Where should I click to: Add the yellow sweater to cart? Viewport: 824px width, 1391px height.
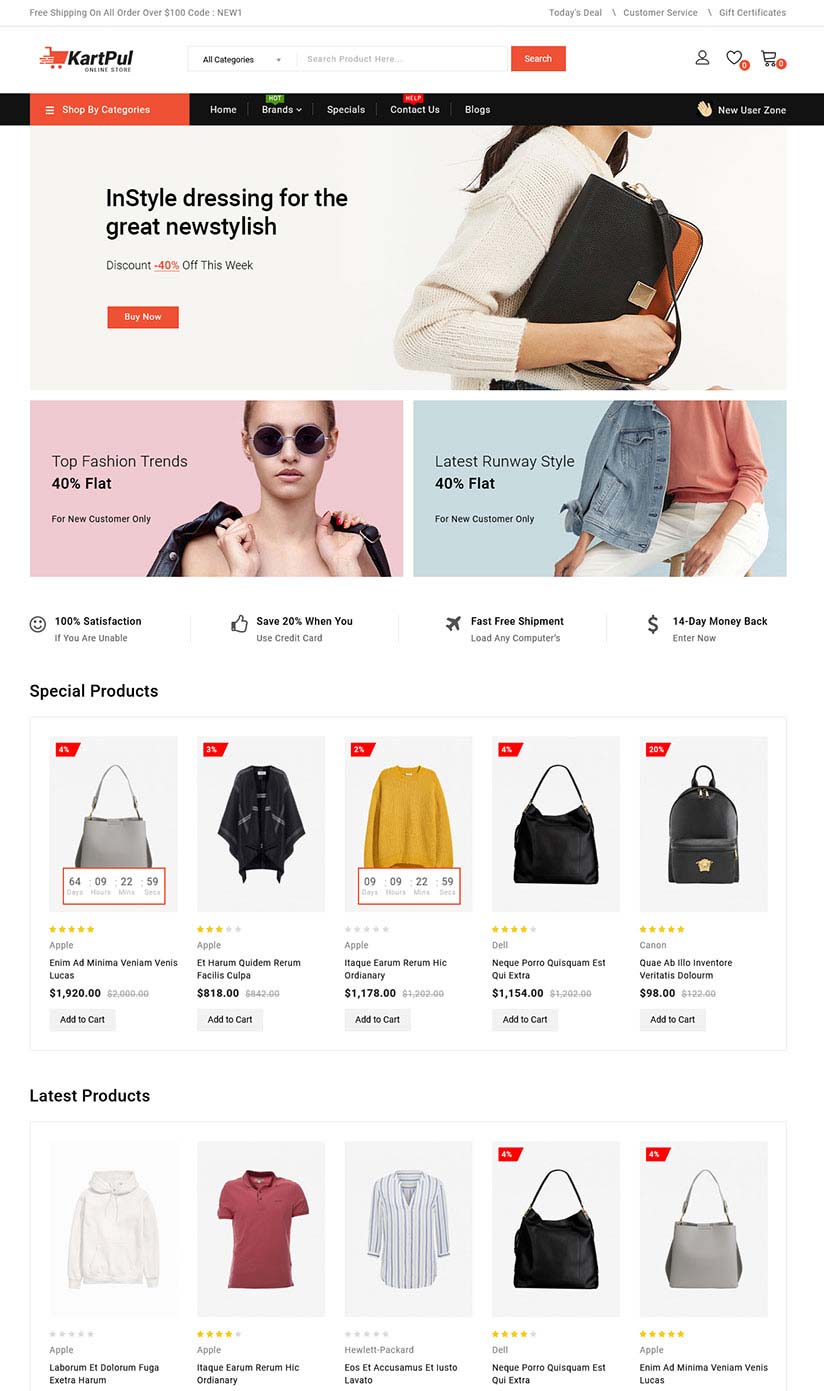pyautogui.click(x=377, y=1020)
